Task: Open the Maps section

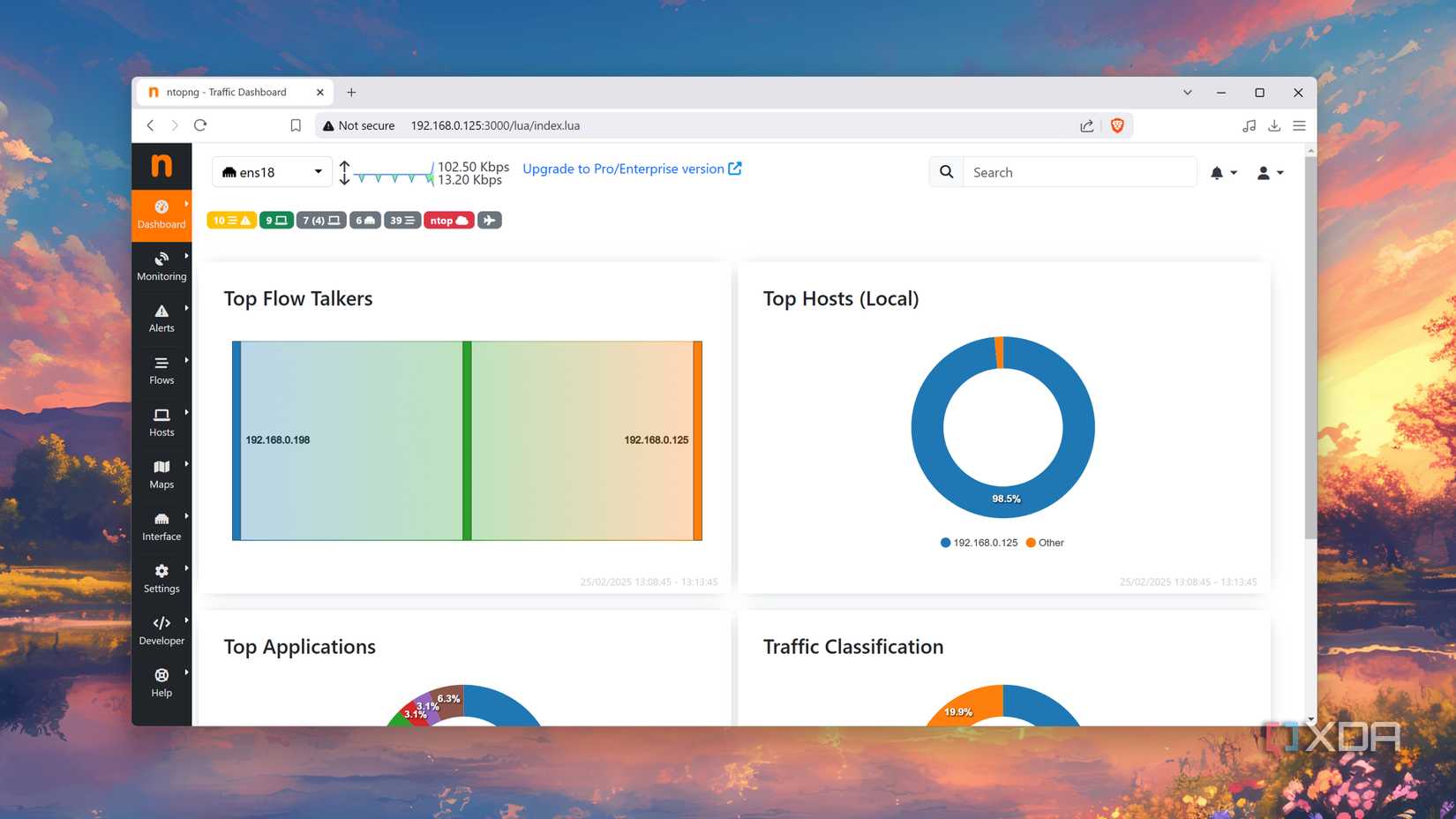Action: (161, 475)
